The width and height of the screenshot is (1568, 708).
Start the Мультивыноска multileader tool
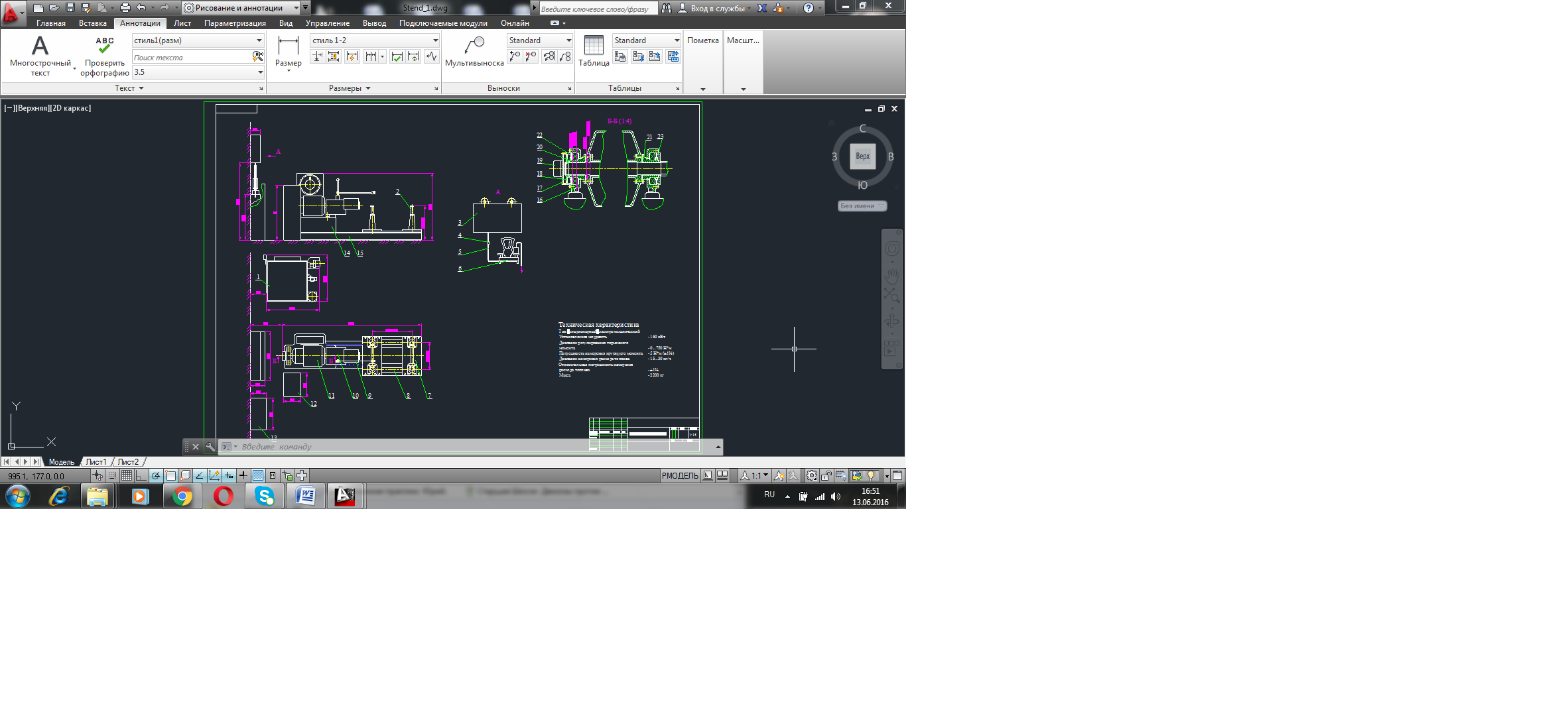474,52
